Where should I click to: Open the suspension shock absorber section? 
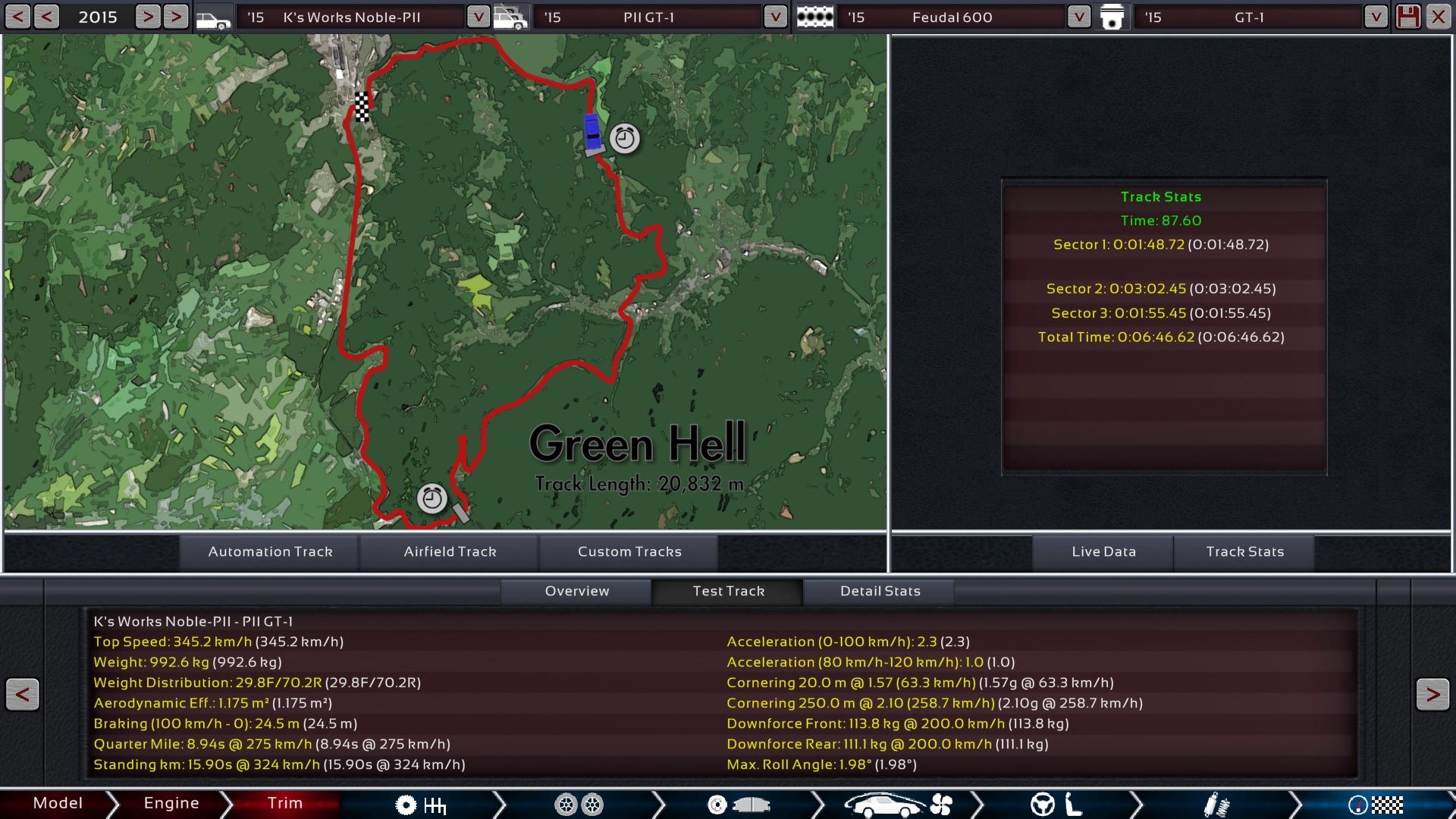pyautogui.click(x=1216, y=805)
